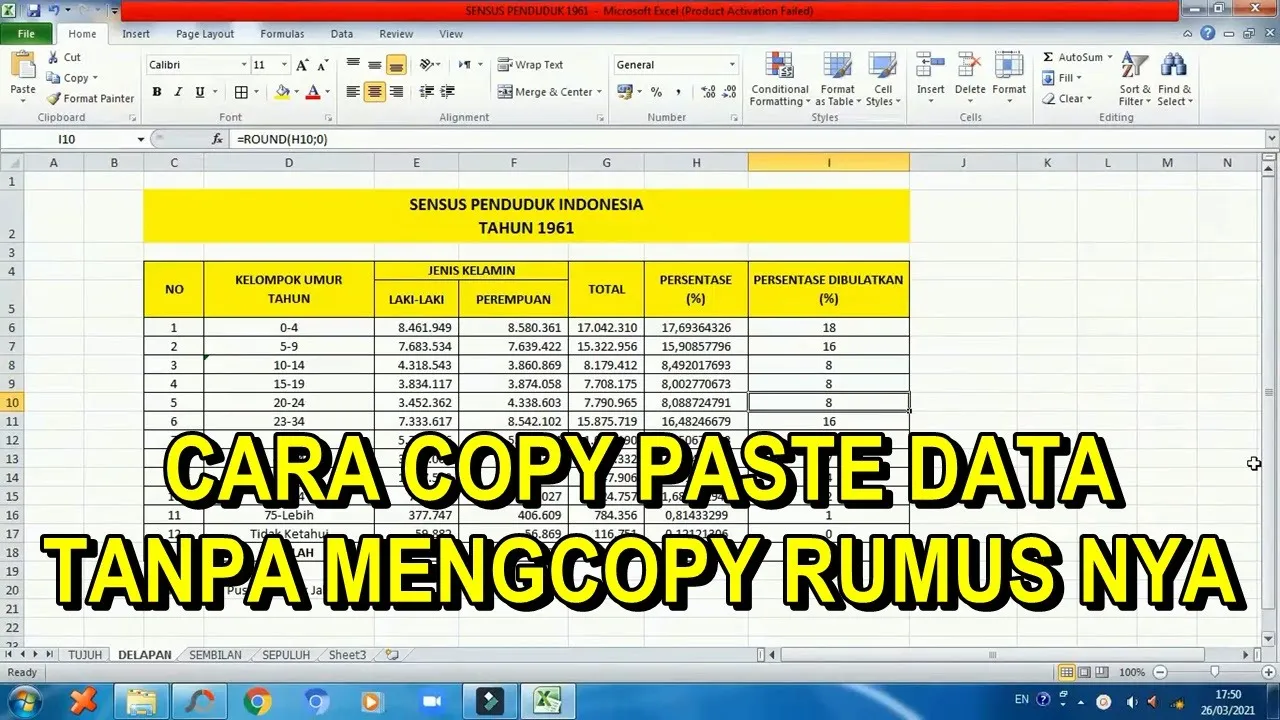Image resolution: width=1280 pixels, height=720 pixels.
Task: Select Top Align icon
Action: pyautogui.click(x=353, y=65)
